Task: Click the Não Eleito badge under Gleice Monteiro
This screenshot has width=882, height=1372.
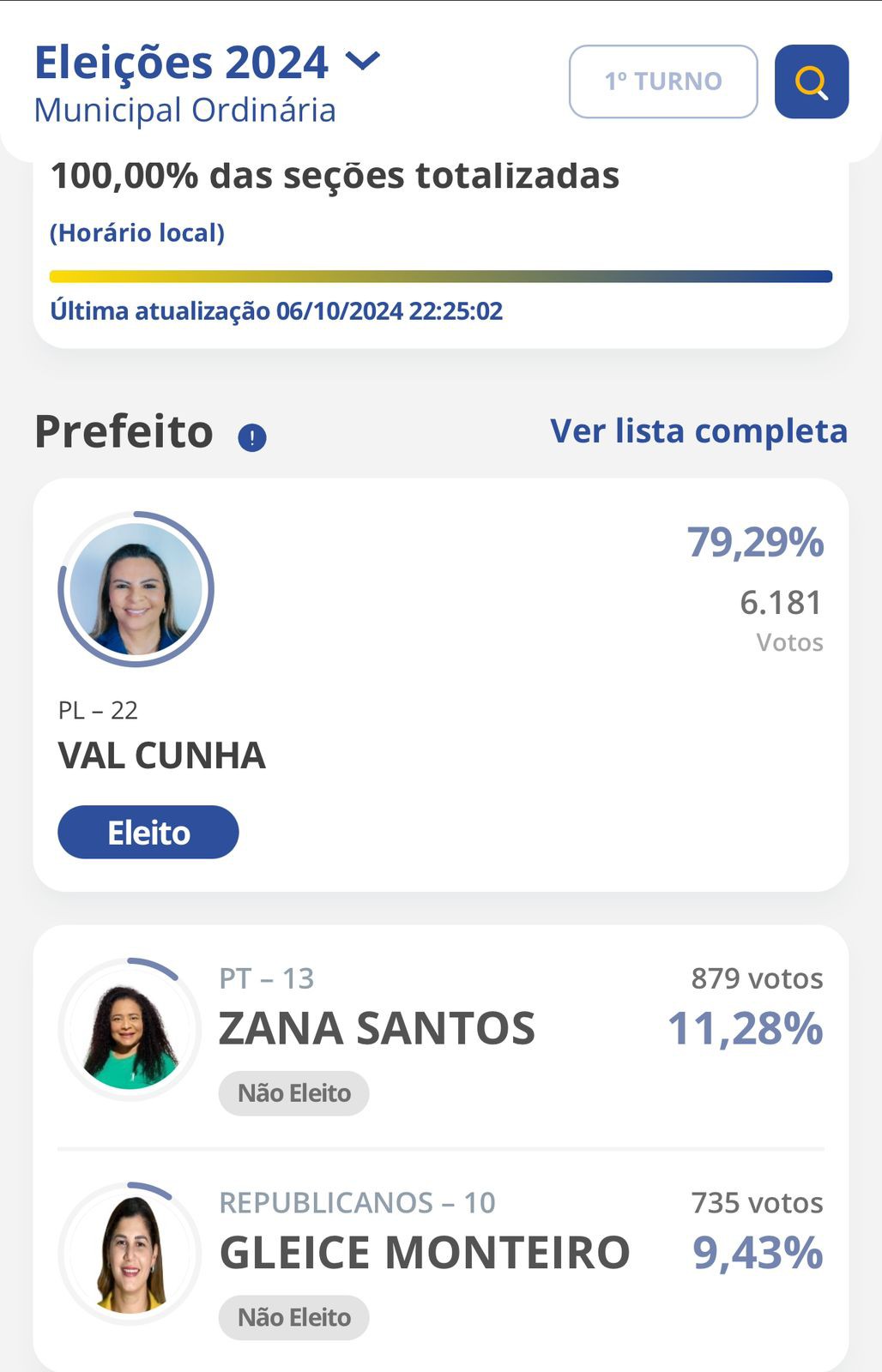Action: (x=294, y=1318)
